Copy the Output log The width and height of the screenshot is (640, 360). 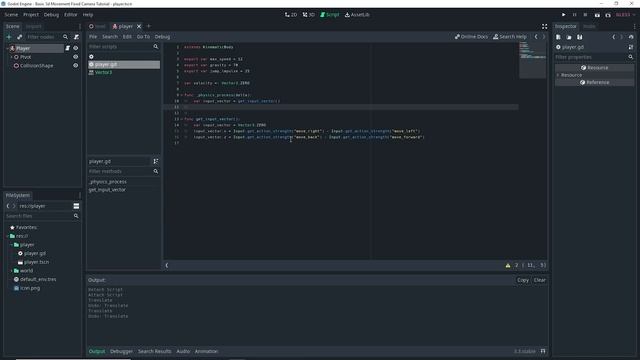(x=523, y=280)
